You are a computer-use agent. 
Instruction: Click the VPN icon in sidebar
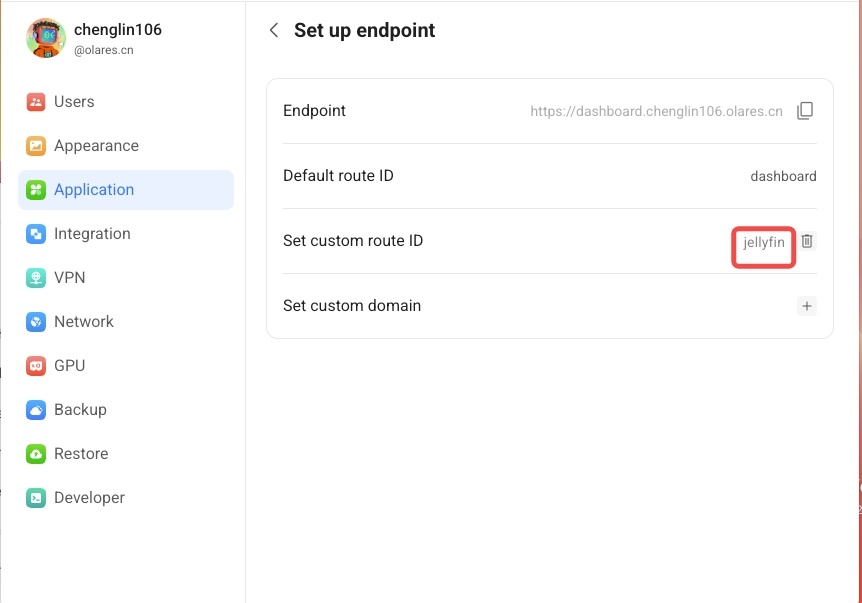36,278
